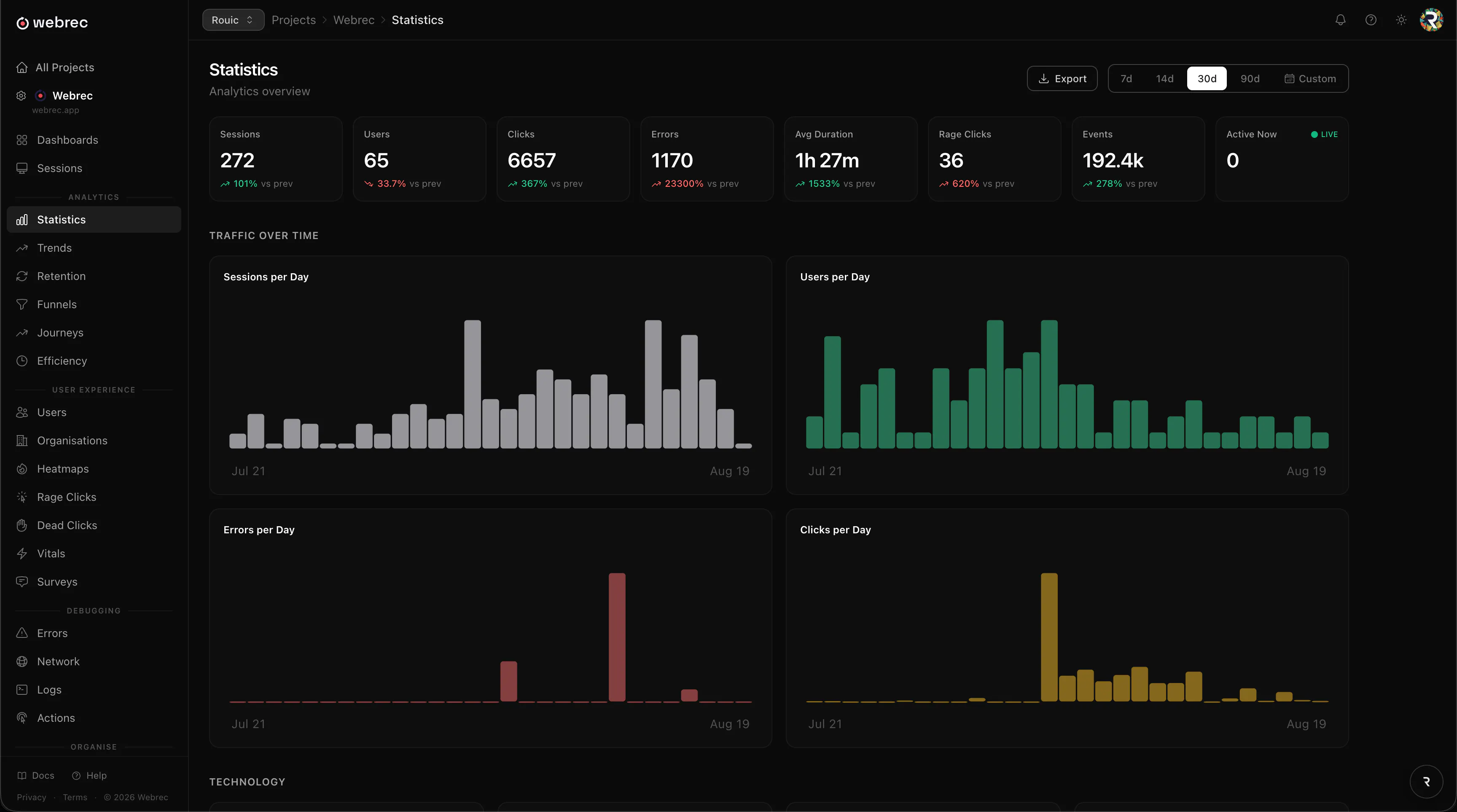Select the 90d time range
Screen dimensions: 1457x812
[1250, 78]
